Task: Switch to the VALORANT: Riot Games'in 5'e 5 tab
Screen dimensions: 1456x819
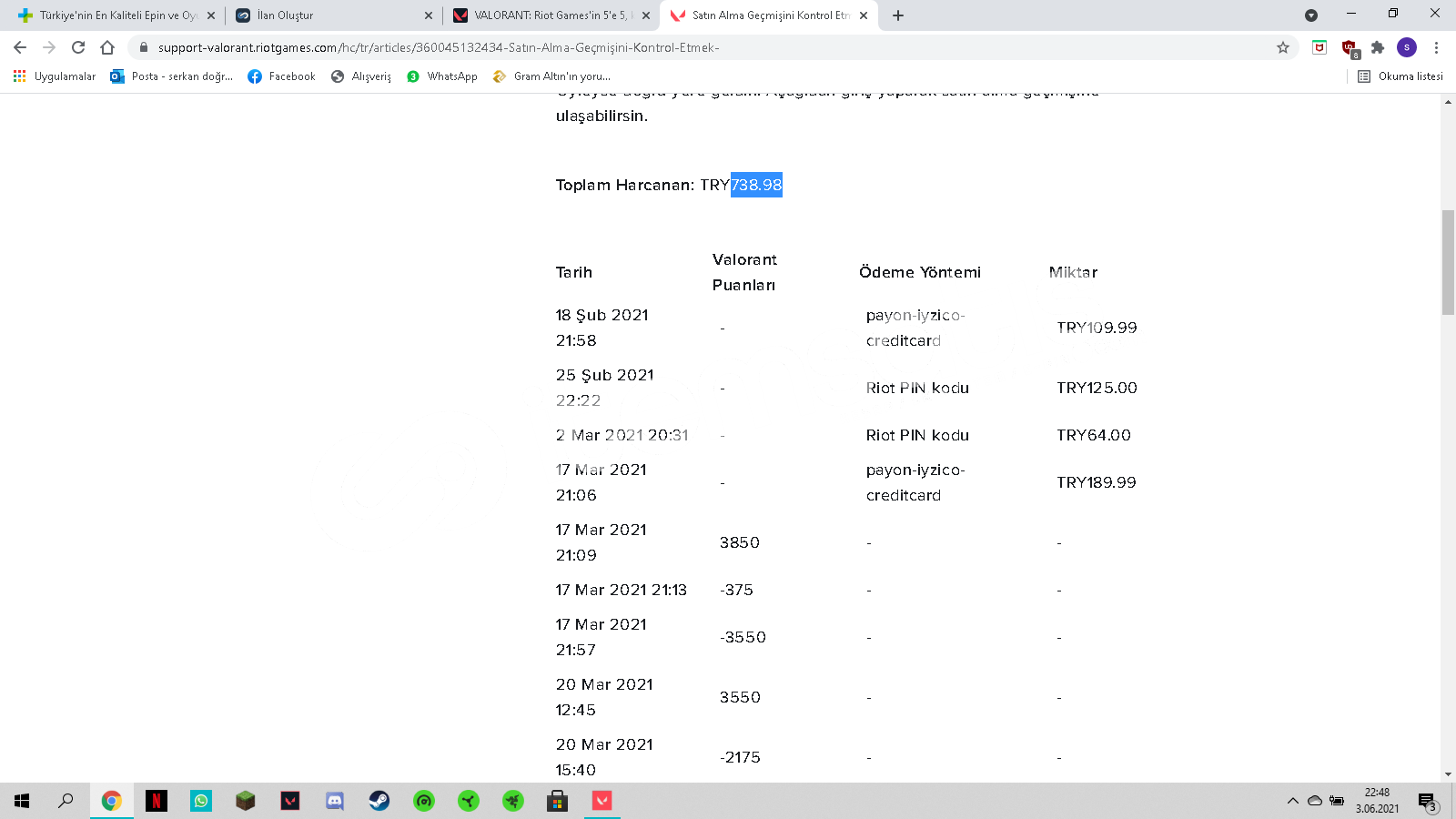Action: (551, 15)
